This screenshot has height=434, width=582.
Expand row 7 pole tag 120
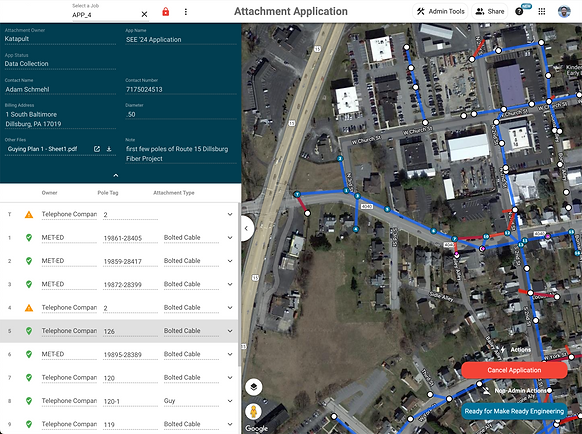[230, 378]
